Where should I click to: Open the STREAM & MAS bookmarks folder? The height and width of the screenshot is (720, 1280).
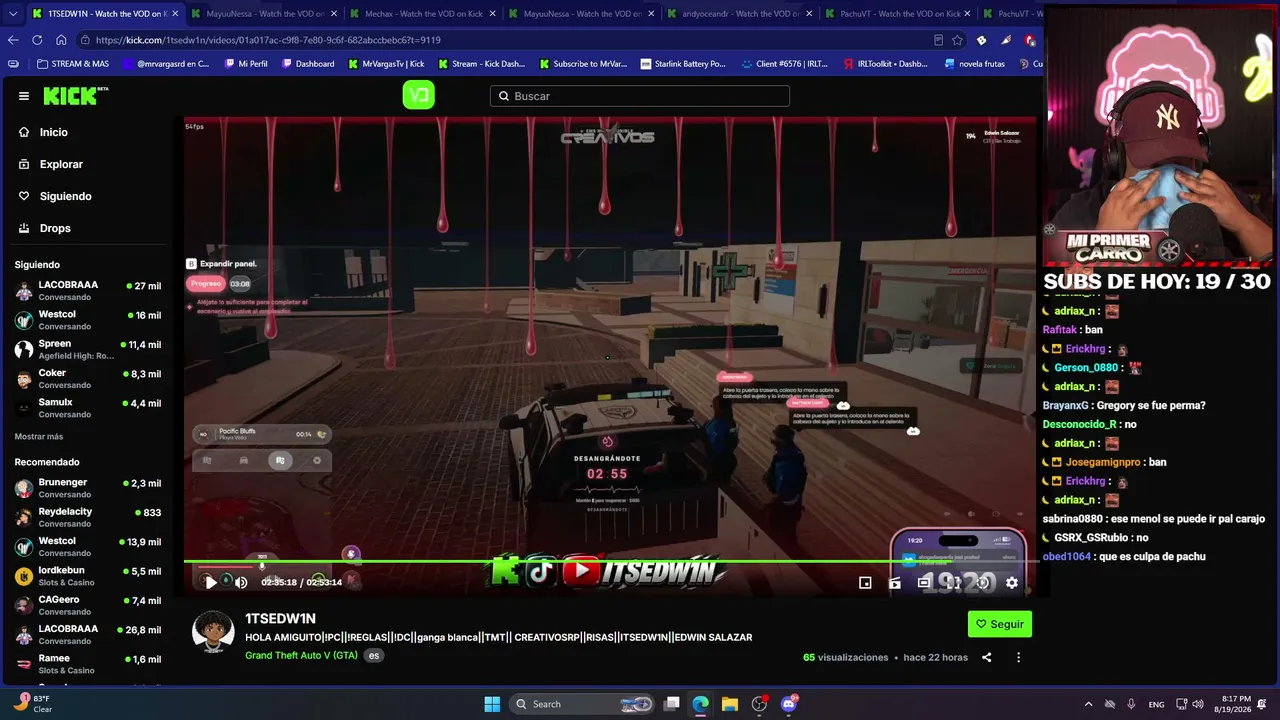pyautogui.click(x=72, y=64)
